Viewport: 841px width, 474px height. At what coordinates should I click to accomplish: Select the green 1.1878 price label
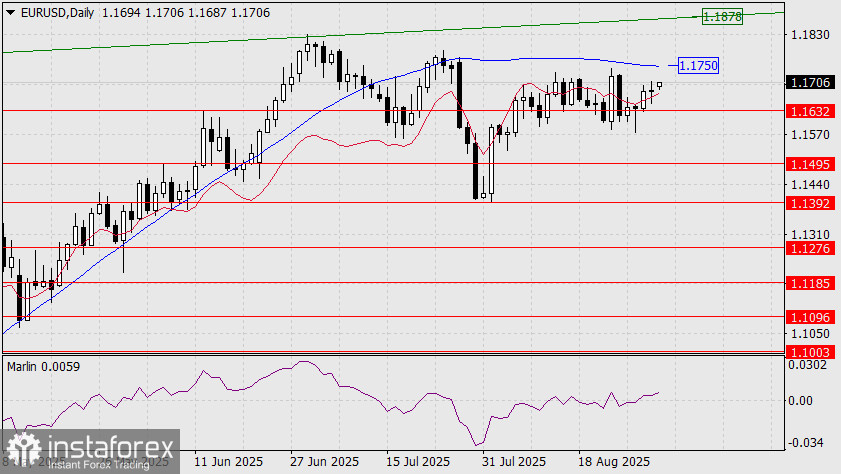[722, 17]
